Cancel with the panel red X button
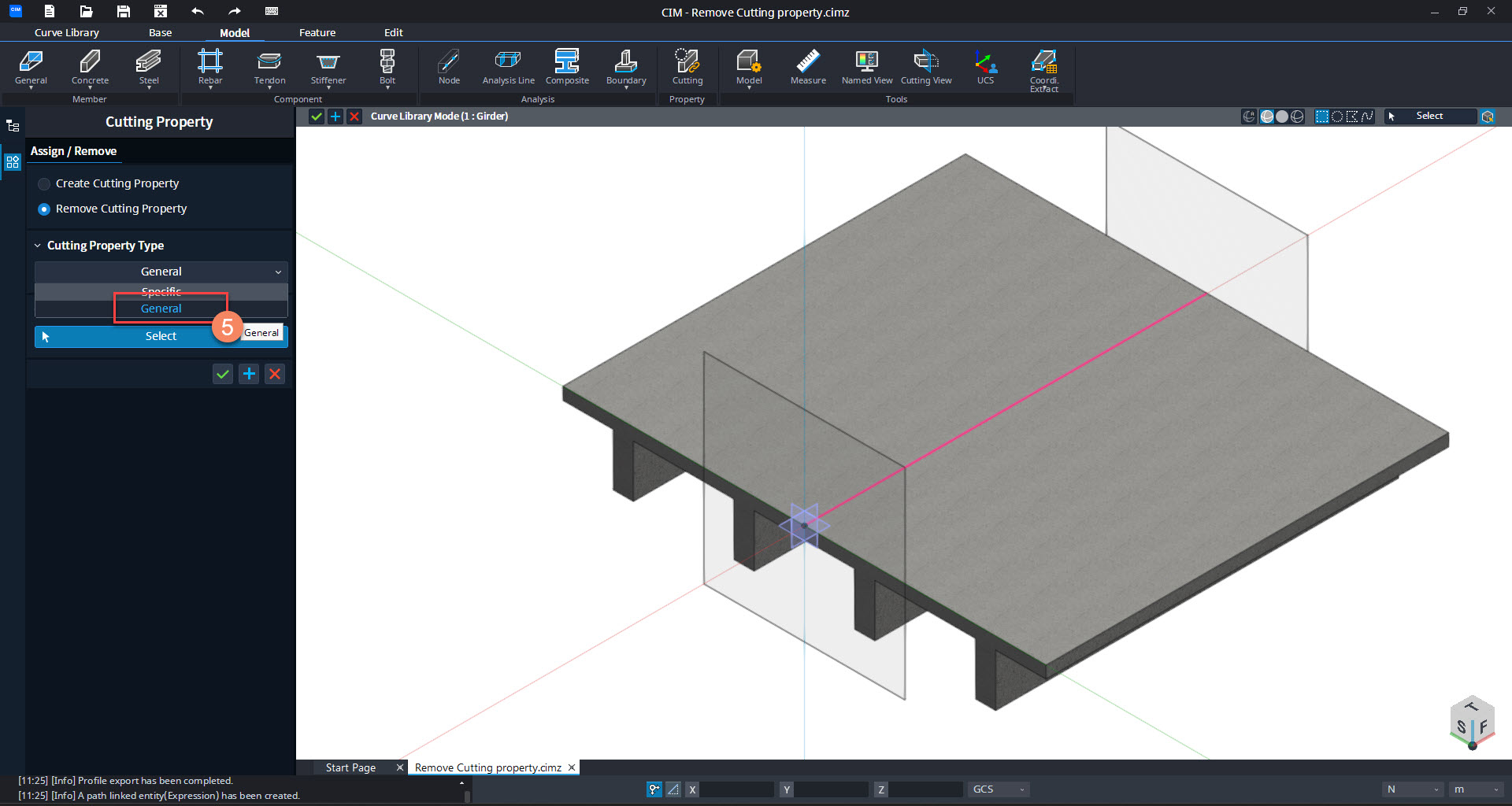1512x806 pixels. click(x=275, y=374)
